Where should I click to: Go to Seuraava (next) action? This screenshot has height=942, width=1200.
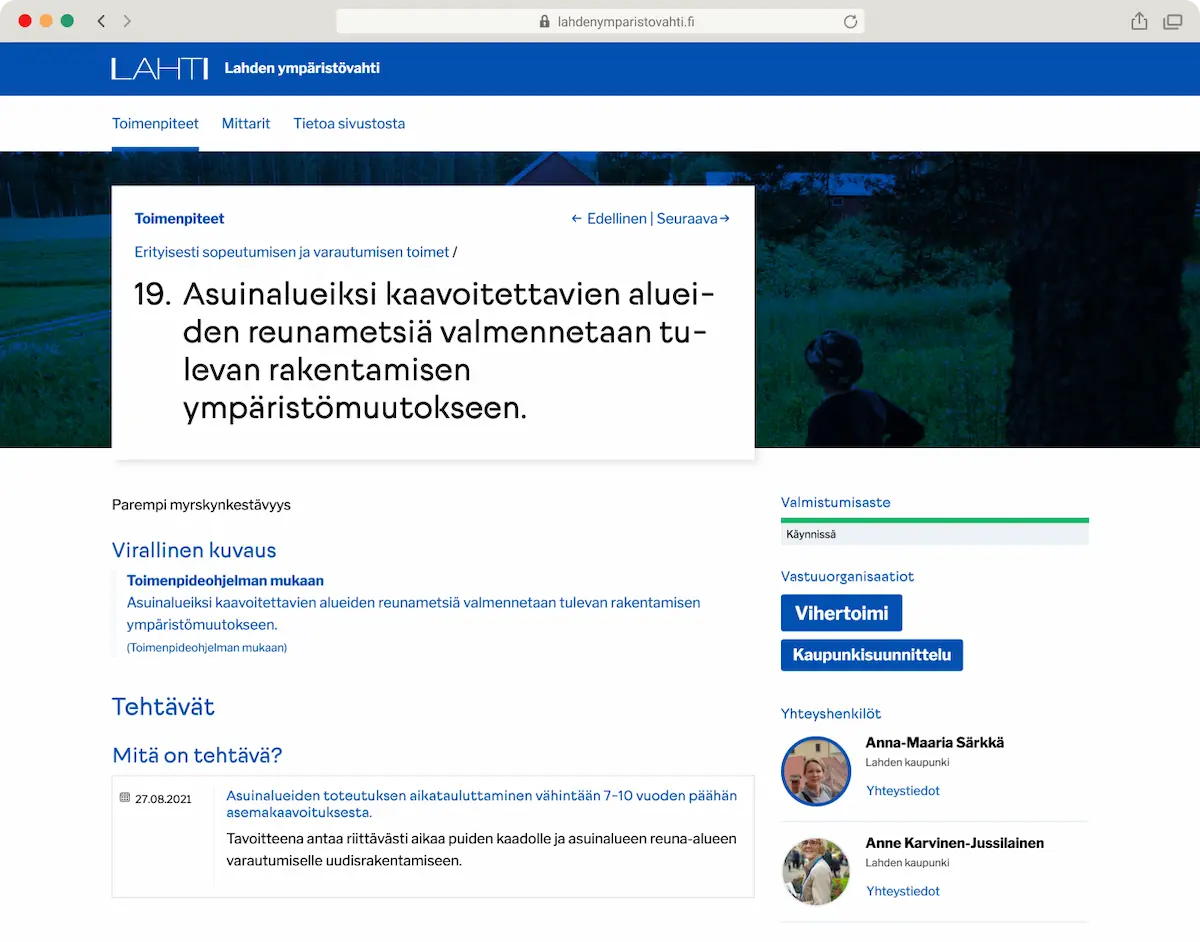pyautogui.click(x=693, y=218)
